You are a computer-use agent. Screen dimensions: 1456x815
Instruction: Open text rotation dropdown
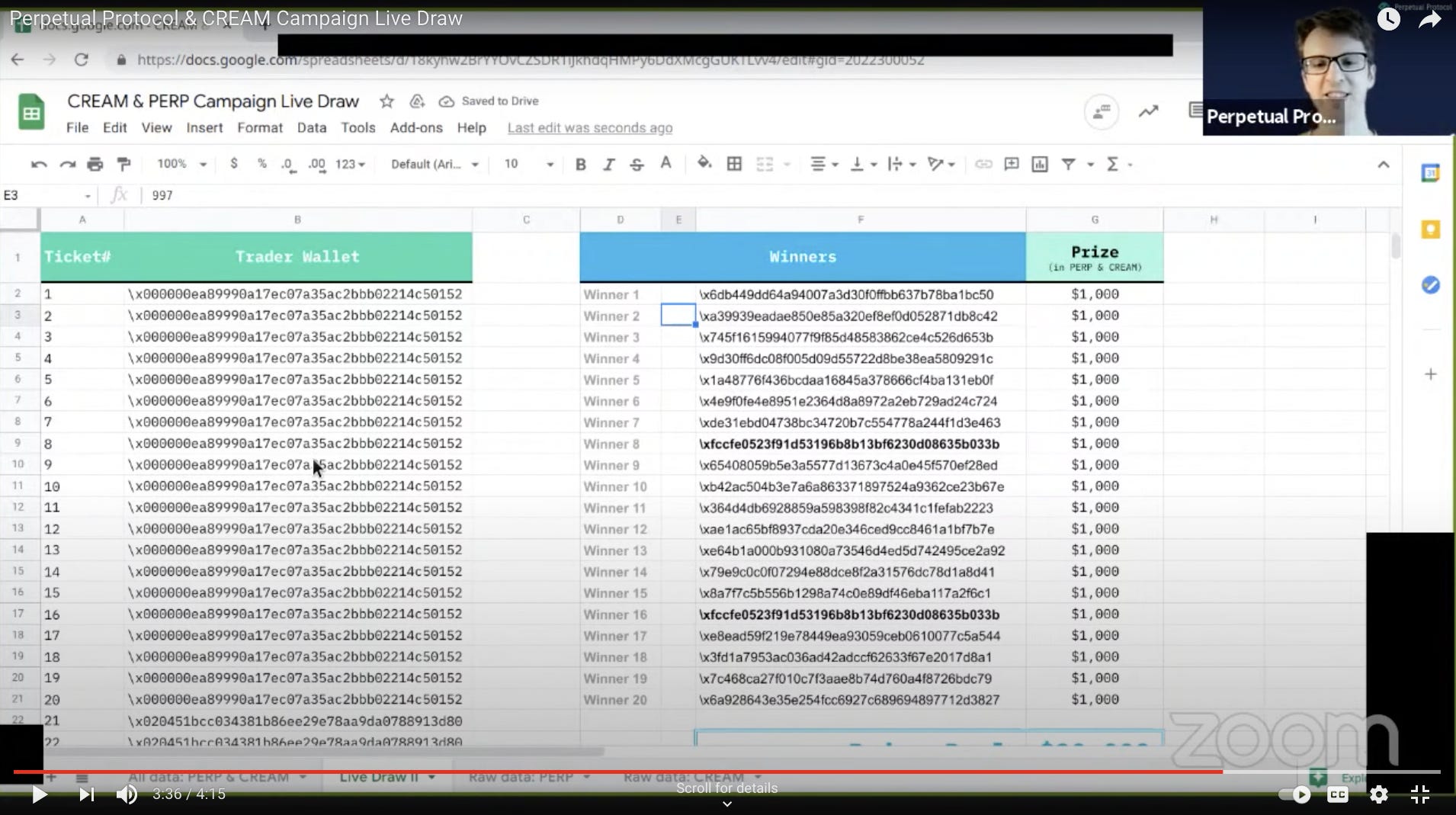coord(941,164)
